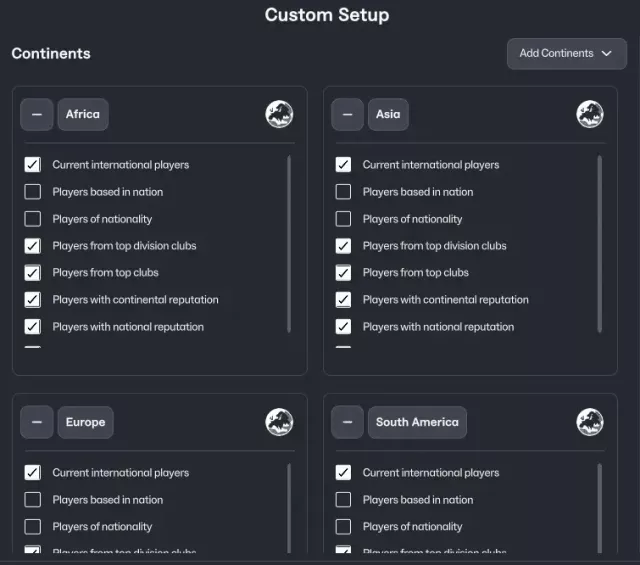Uncheck Africa Current international players
The height and width of the screenshot is (565, 640).
click(x=33, y=165)
